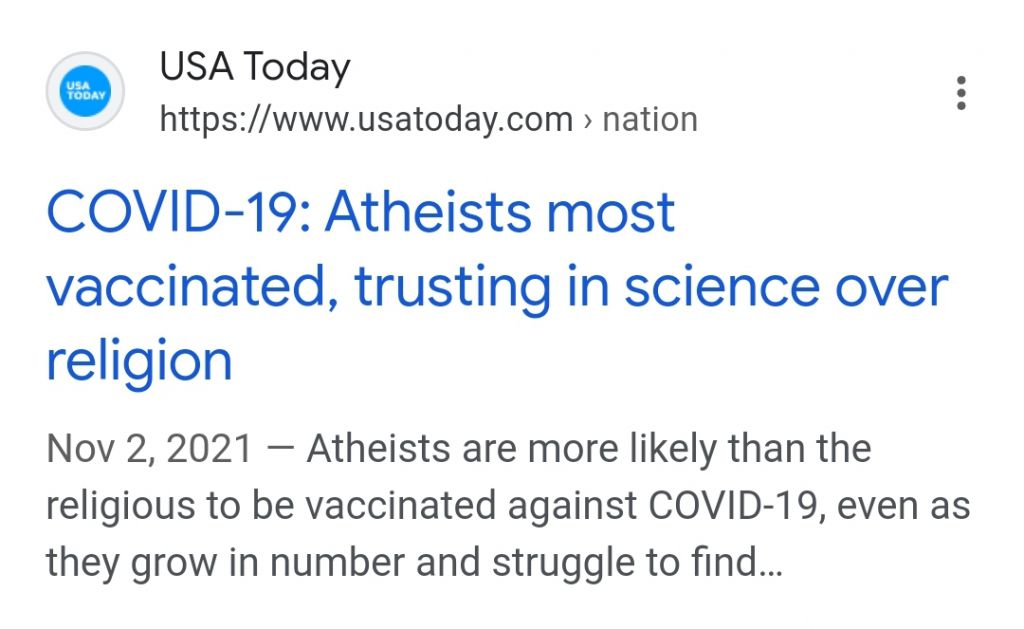
Task: Click the trailing ellipsis after "struggle to find"
Action: [770, 564]
